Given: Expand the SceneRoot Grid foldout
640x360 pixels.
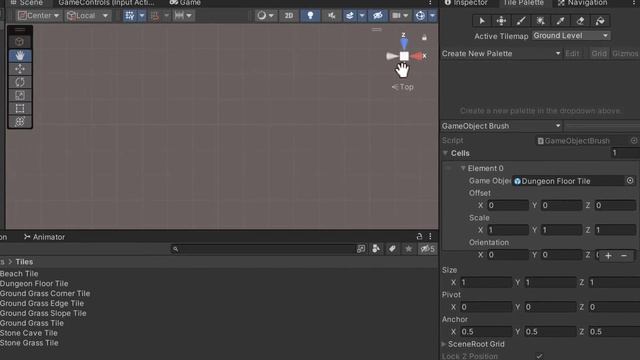Looking at the screenshot, I should tap(444, 344).
